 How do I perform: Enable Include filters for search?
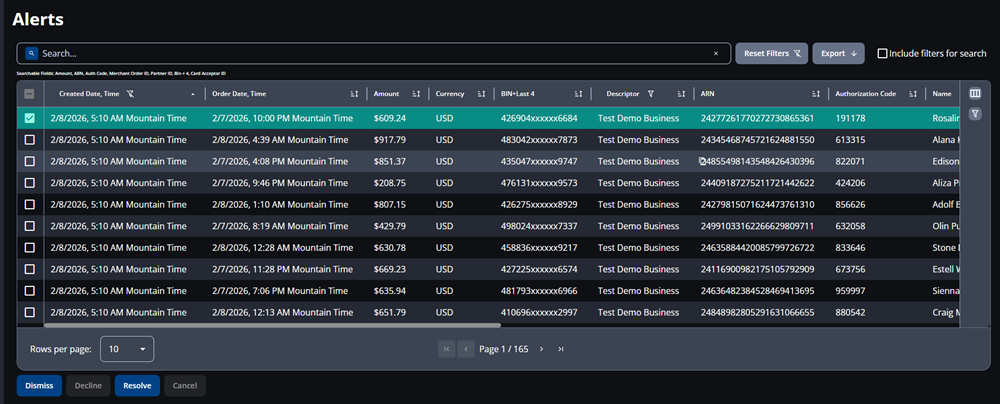click(x=883, y=54)
